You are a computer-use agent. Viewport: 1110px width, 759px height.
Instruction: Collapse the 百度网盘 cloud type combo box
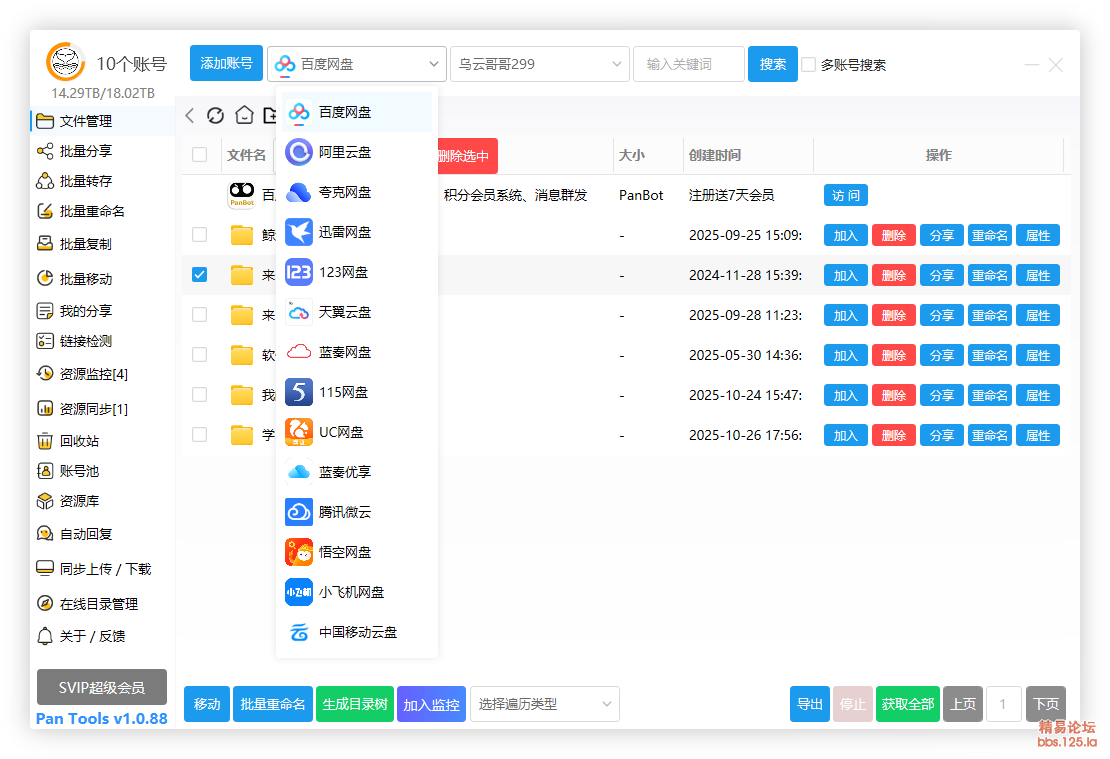pyautogui.click(x=357, y=64)
